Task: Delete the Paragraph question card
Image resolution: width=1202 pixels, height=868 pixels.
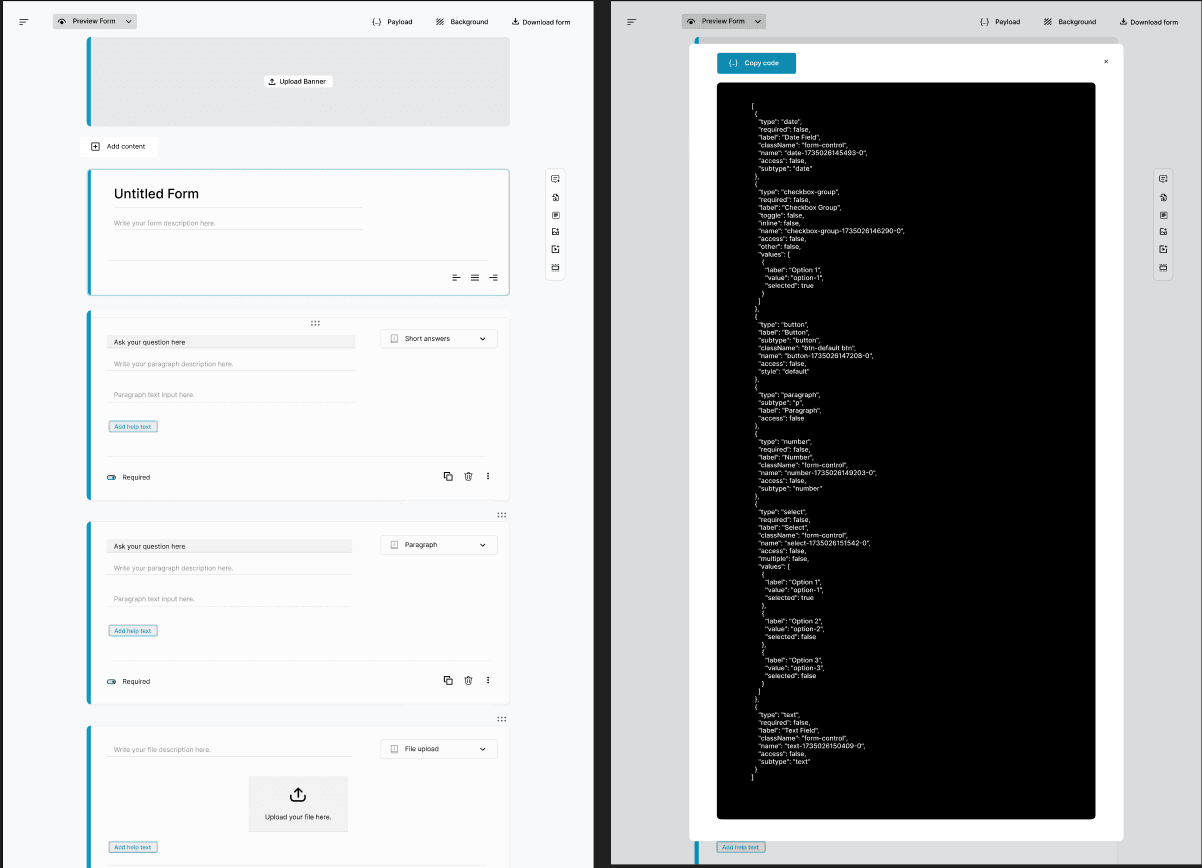Action: tap(468, 680)
